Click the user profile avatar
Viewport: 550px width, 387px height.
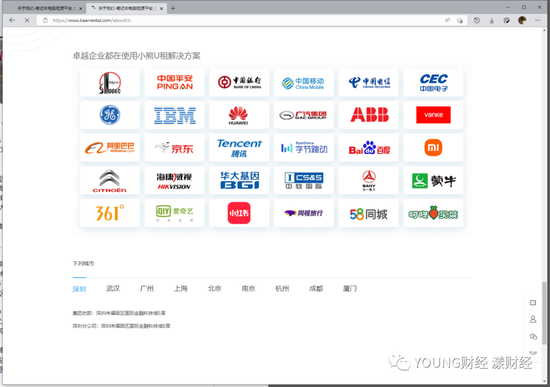coord(522,20)
